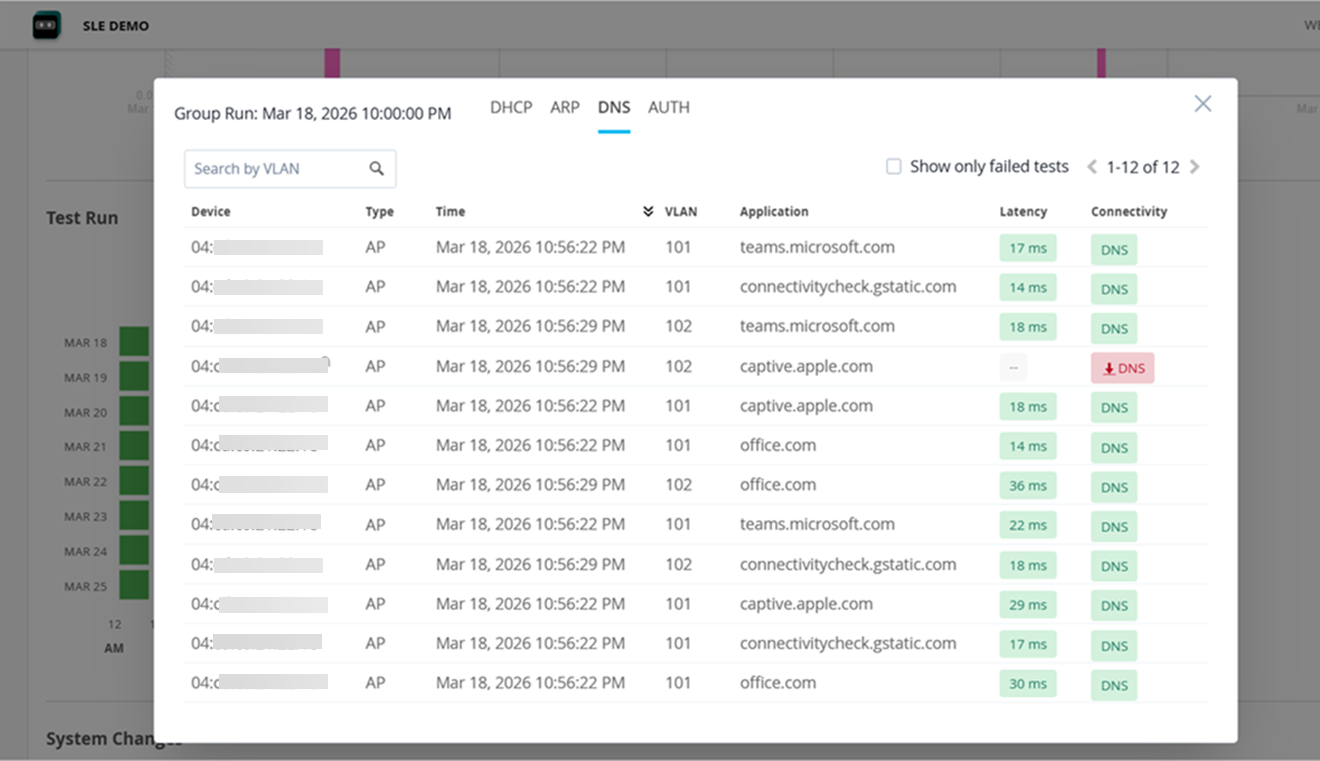Image resolution: width=1320 pixels, height=761 pixels.
Task: Select the AUTH tab
Action: 669,107
